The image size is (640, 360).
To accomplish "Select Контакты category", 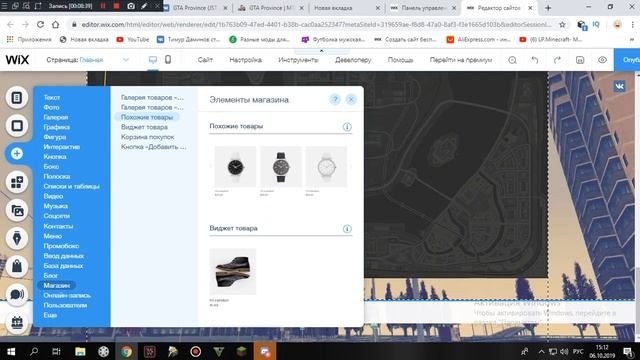I will 58,226.
